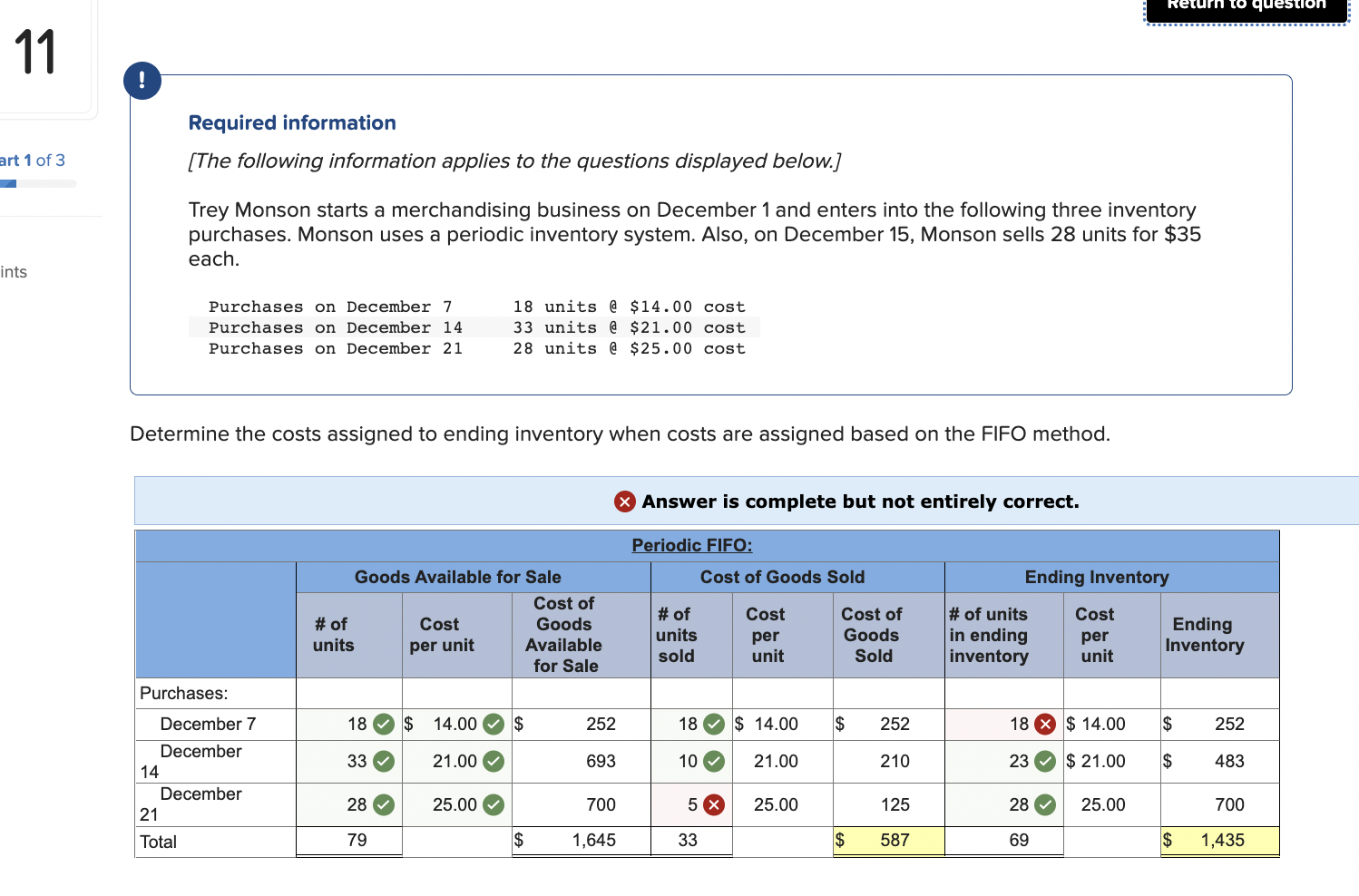Viewport: 1359px width, 896px height.
Task: Click the Purchases: row label in the table
Action: (x=184, y=693)
